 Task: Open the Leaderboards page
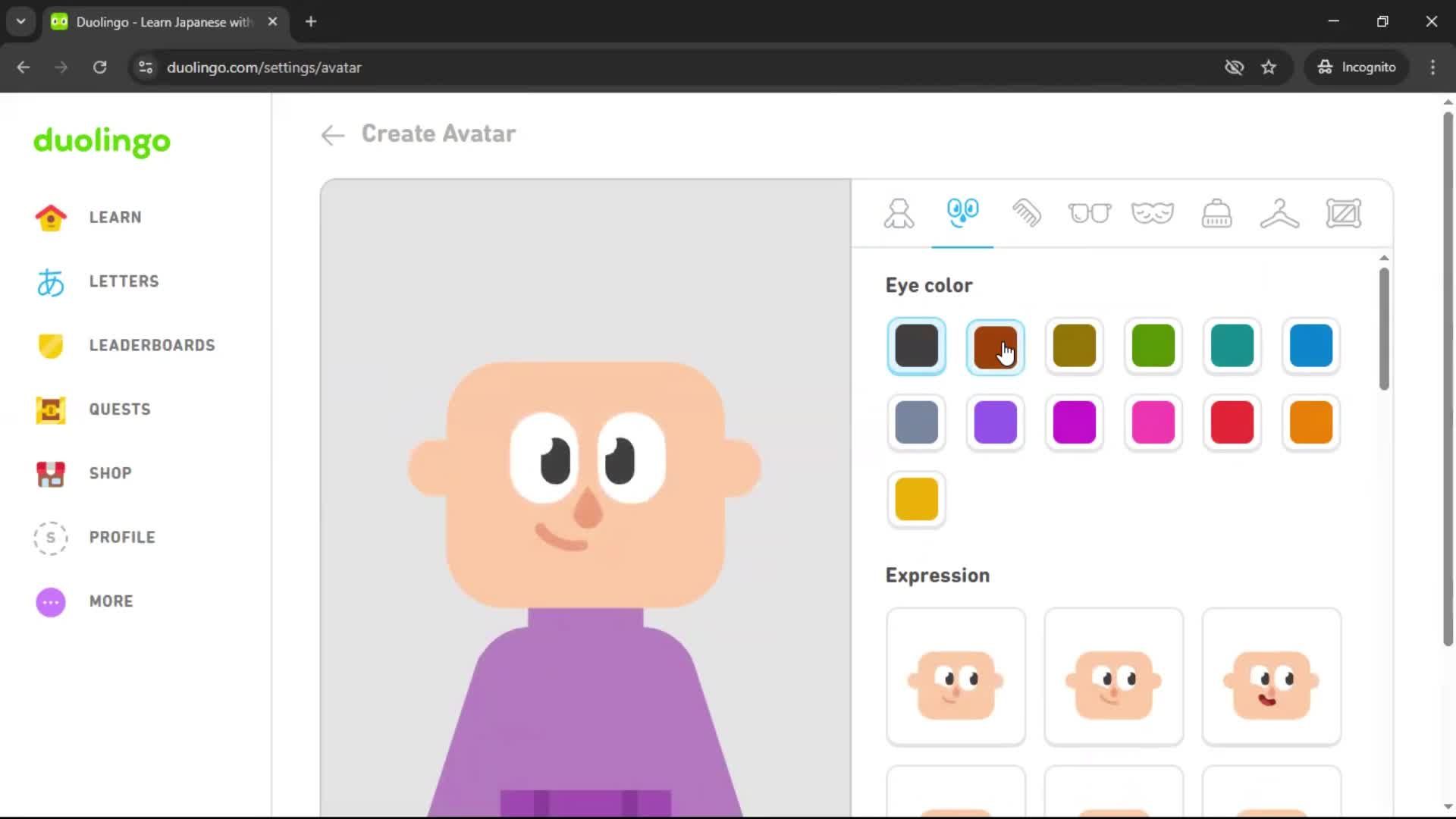pyautogui.click(x=152, y=345)
